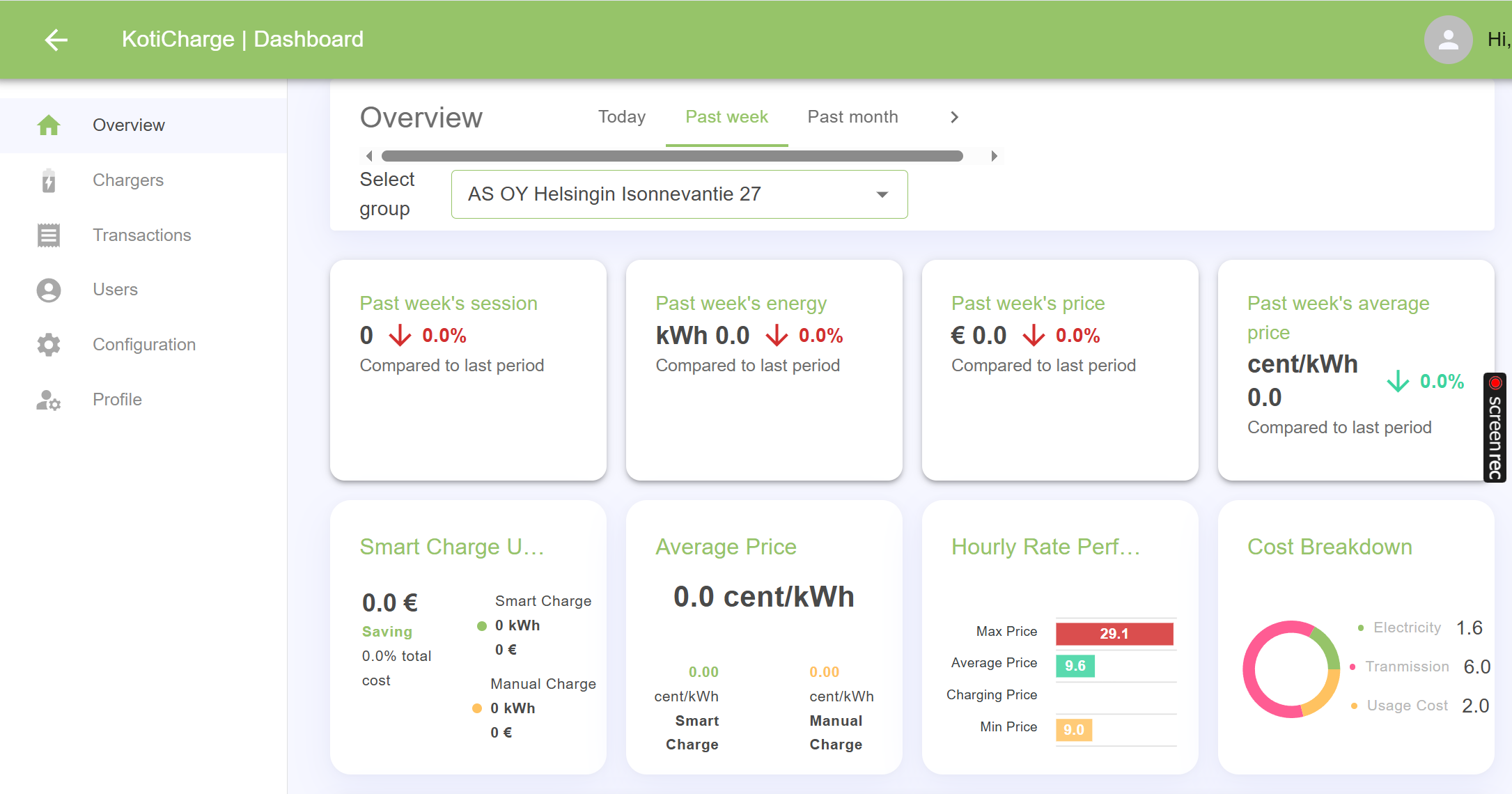The image size is (1512, 794).
Task: Click the red down arrow in energy card
Action: (777, 335)
